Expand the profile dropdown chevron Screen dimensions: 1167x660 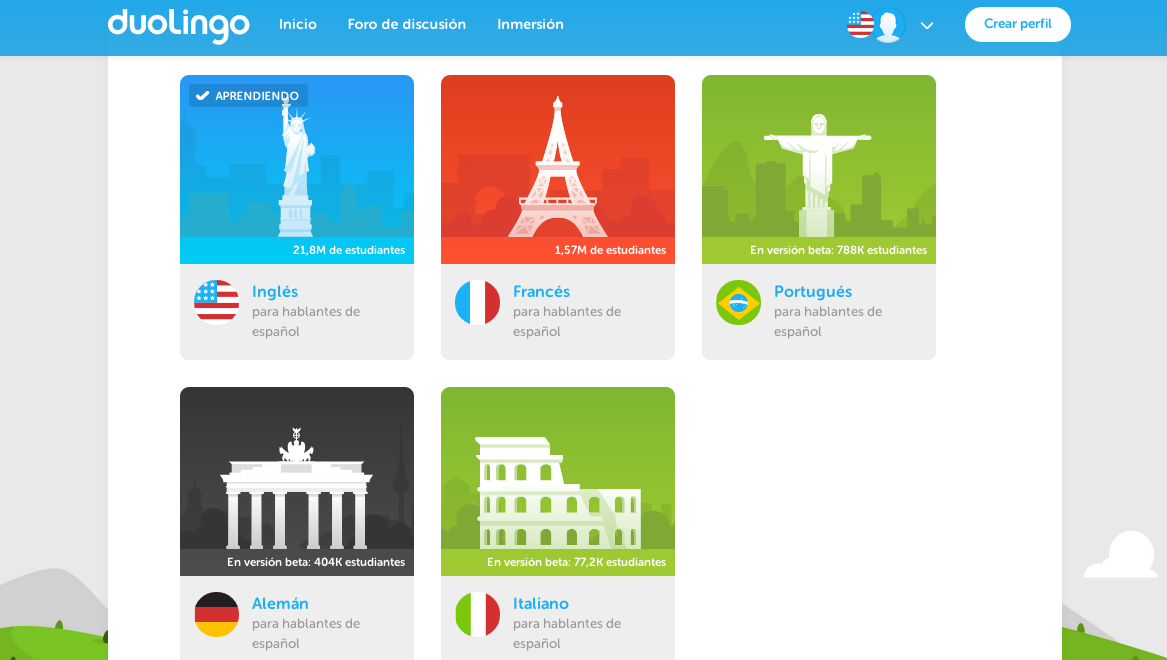coord(927,25)
